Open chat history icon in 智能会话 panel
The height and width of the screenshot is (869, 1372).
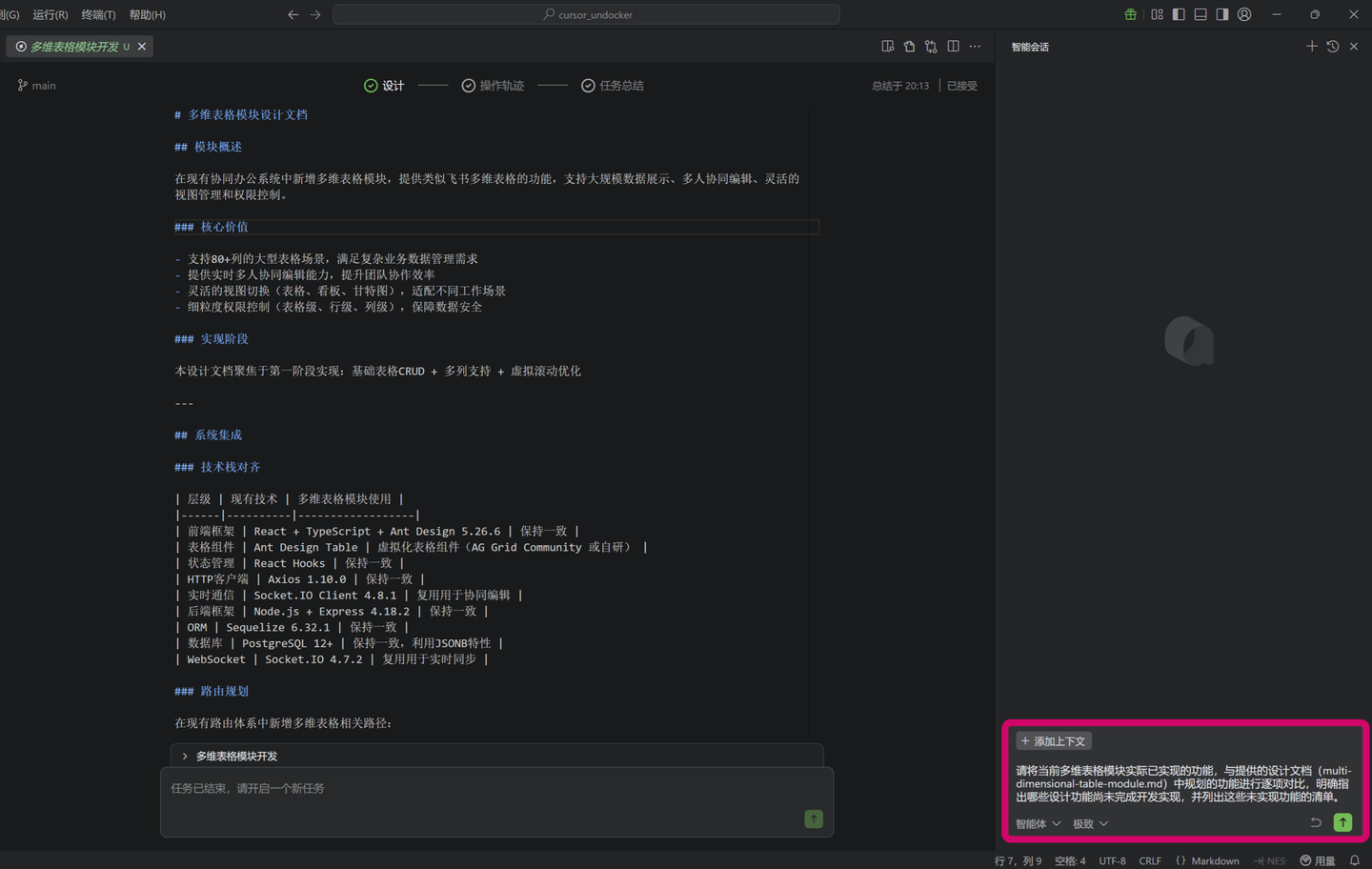[1332, 46]
